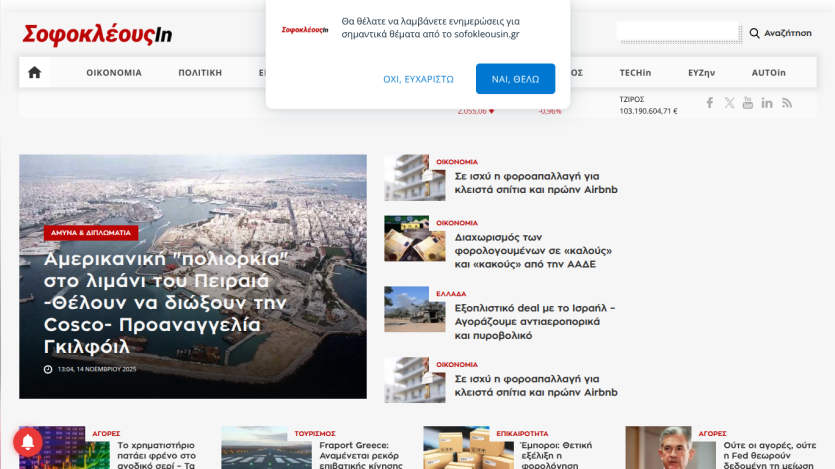The height and width of the screenshot is (469, 835).
Task: Open the Piraeus port Cosco headline article
Action: coord(166,302)
